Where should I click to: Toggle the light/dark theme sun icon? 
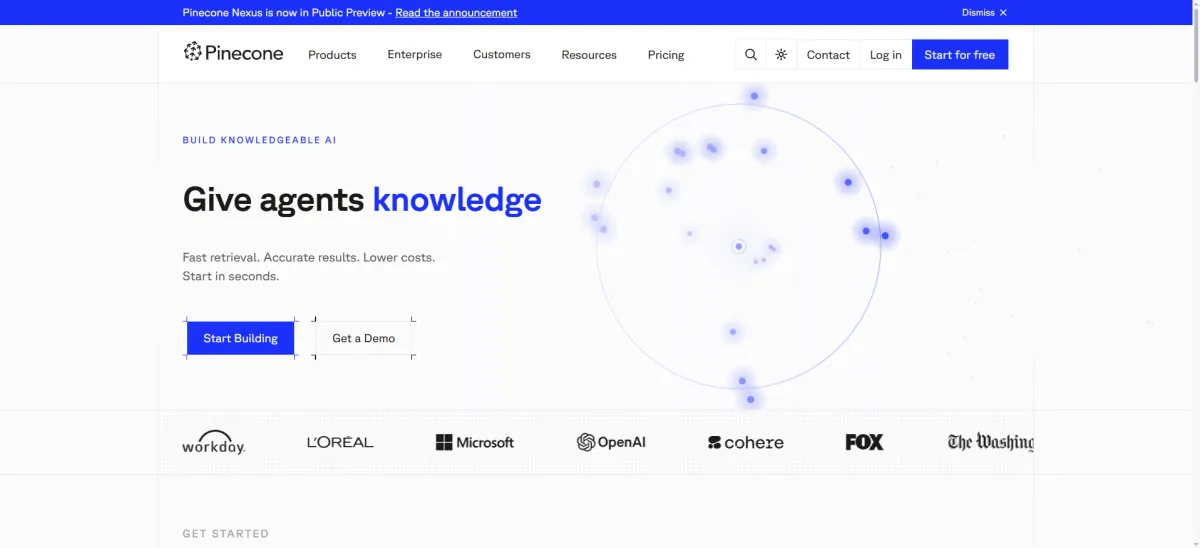pos(781,55)
